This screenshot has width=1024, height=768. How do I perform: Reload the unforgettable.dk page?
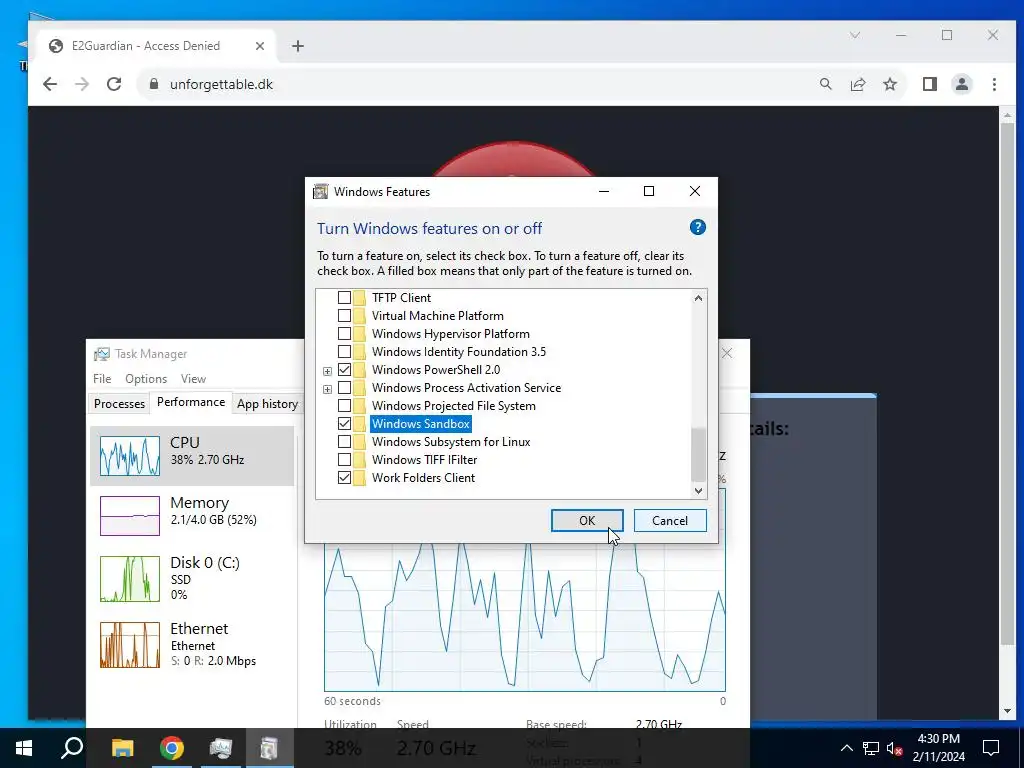(x=114, y=84)
